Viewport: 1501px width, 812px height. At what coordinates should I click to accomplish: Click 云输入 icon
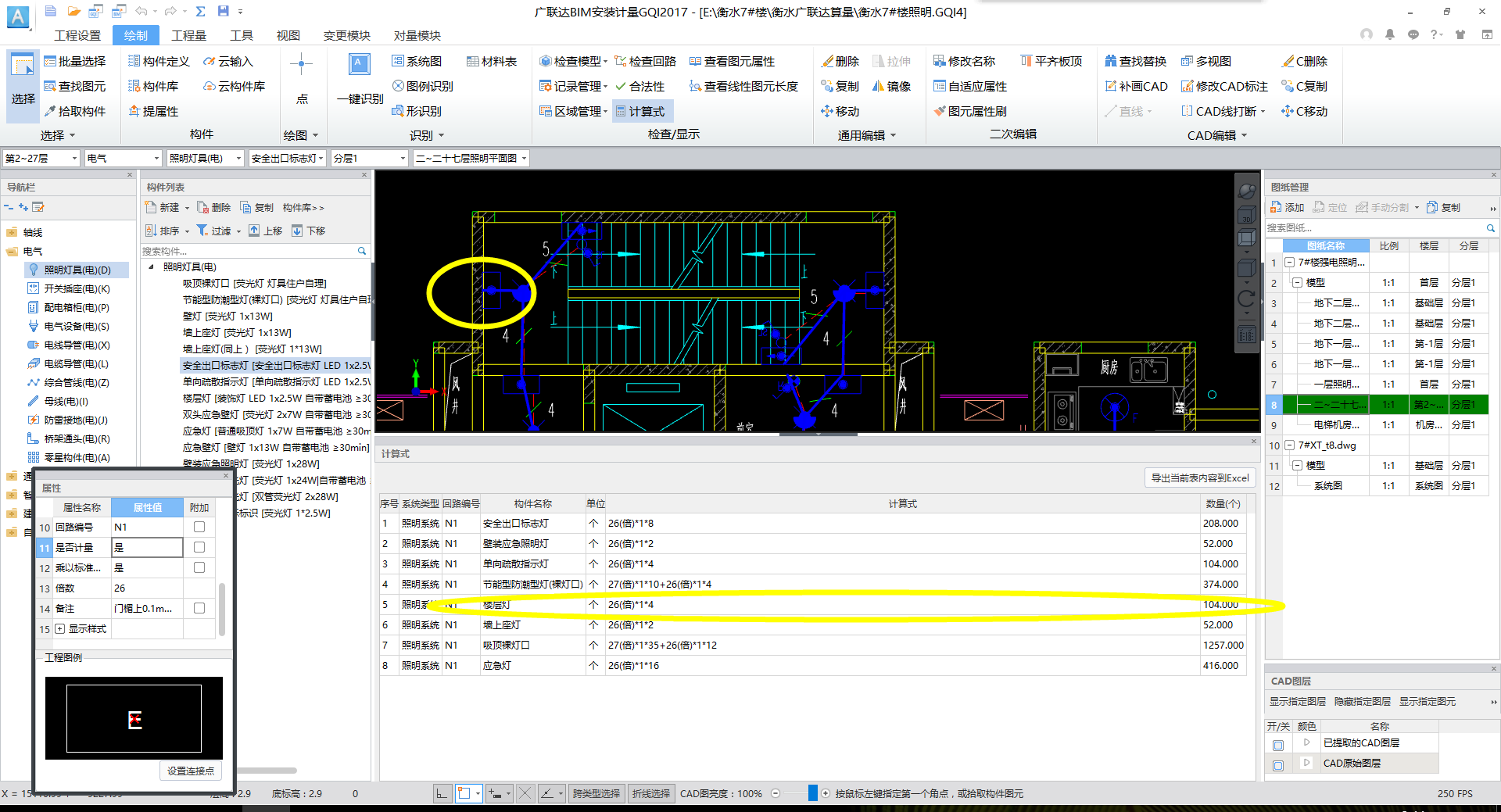pyautogui.click(x=210, y=61)
